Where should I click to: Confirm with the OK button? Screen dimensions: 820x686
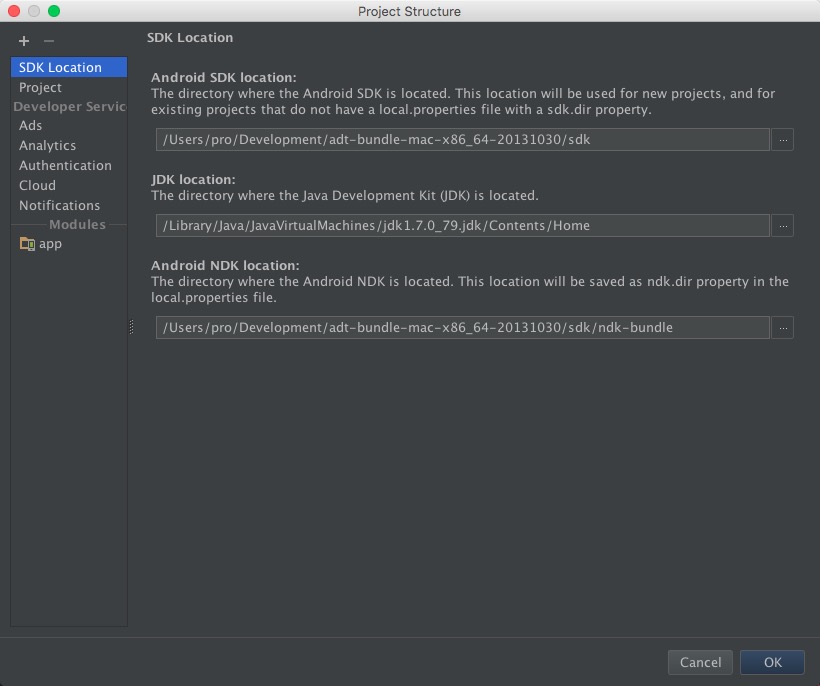tap(773, 662)
